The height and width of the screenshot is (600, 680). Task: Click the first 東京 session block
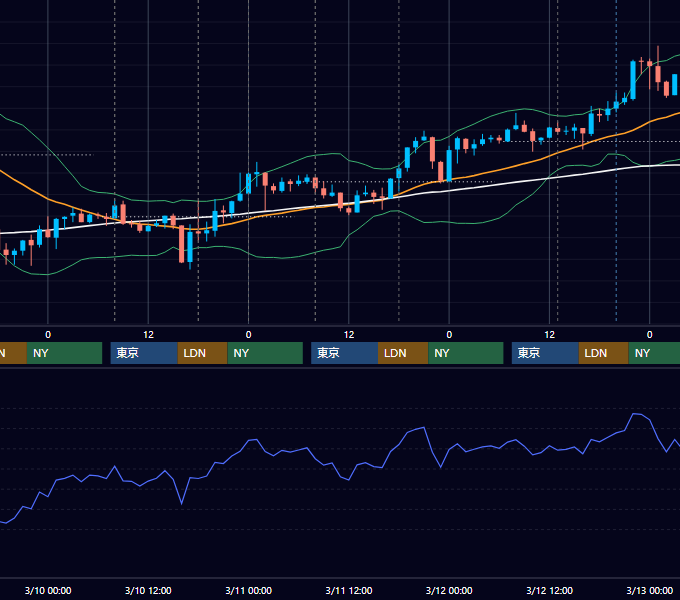[144, 353]
